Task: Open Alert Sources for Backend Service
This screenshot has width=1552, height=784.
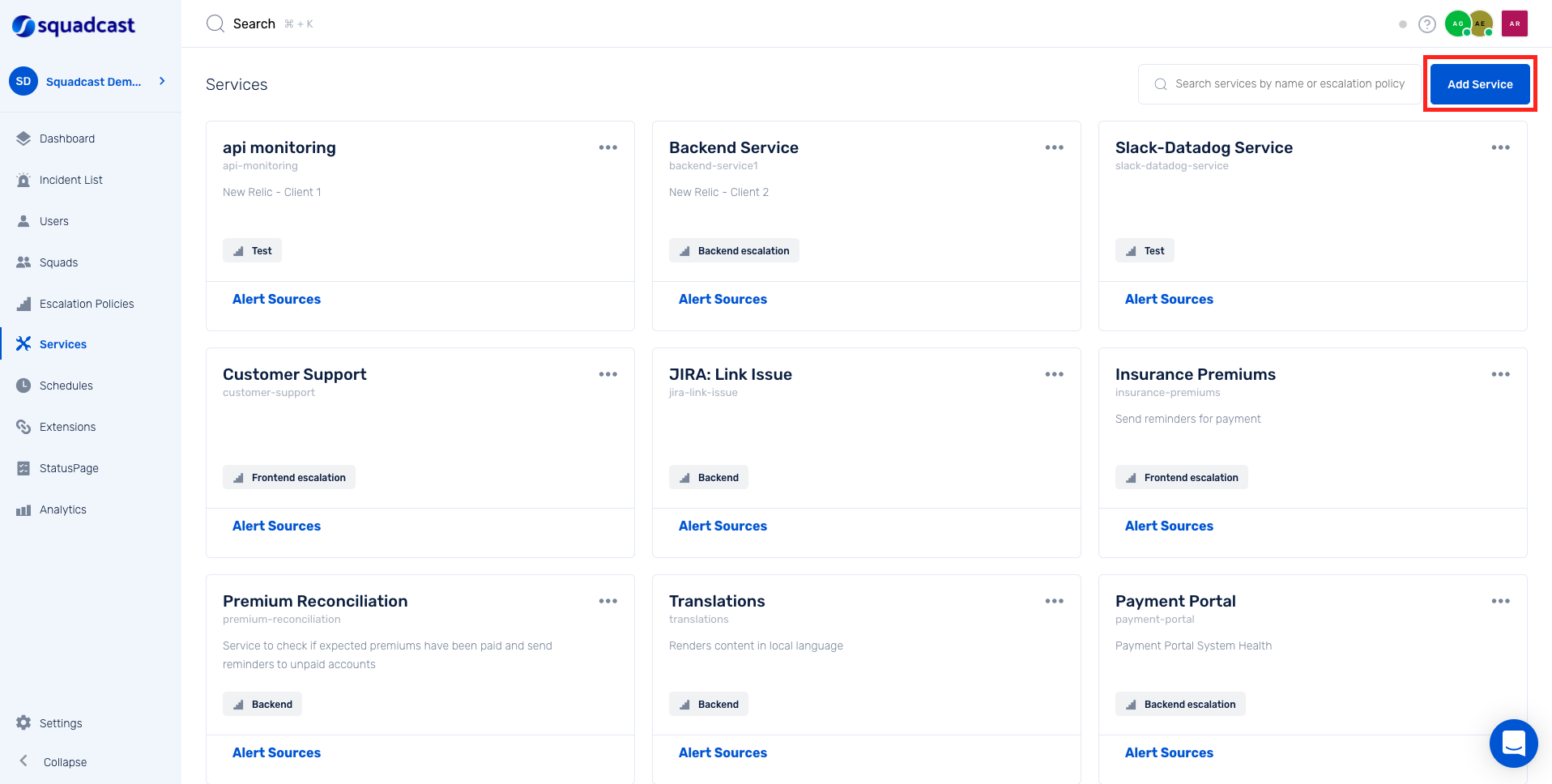Action: pos(723,299)
